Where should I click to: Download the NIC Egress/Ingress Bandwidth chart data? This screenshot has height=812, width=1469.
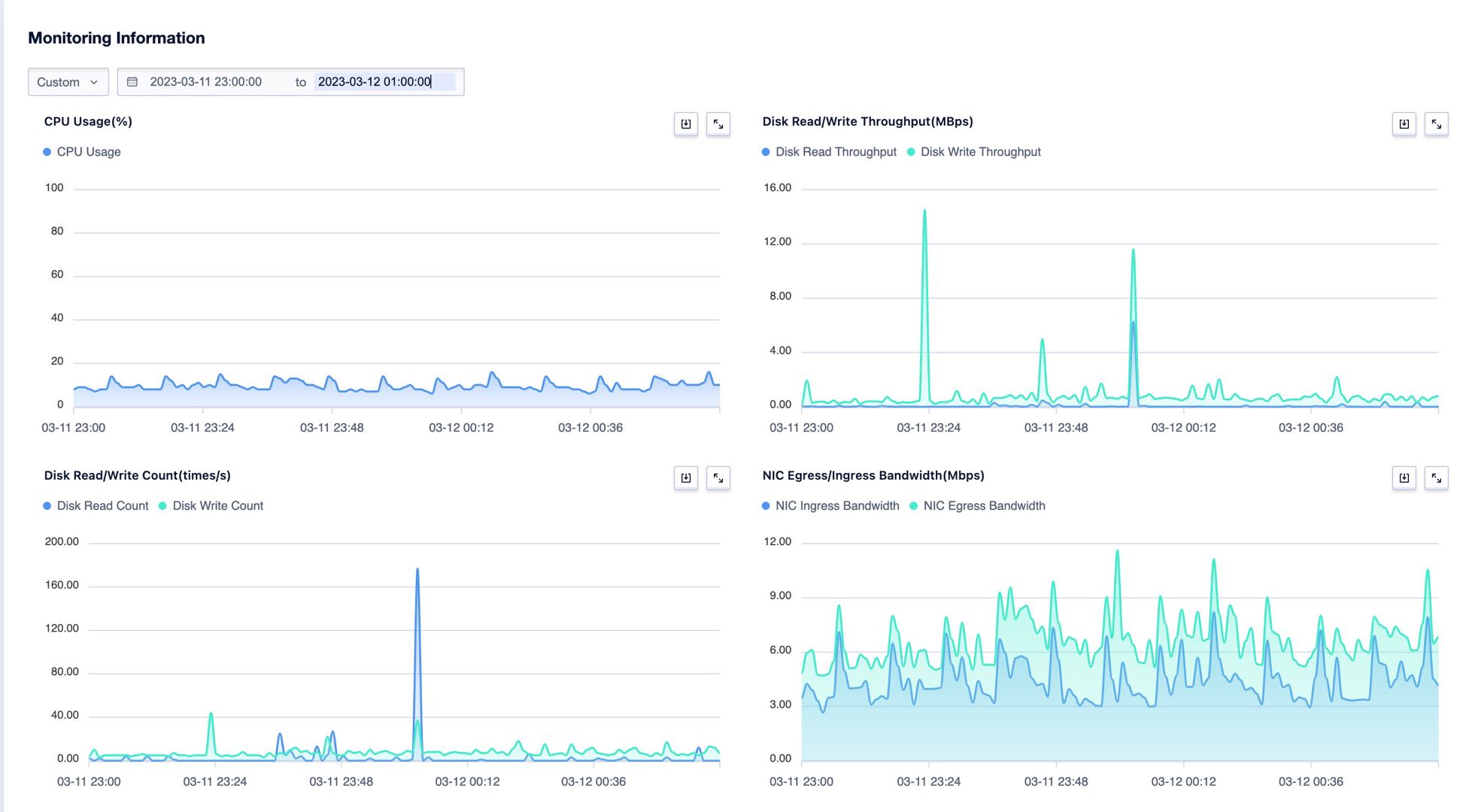point(1404,477)
